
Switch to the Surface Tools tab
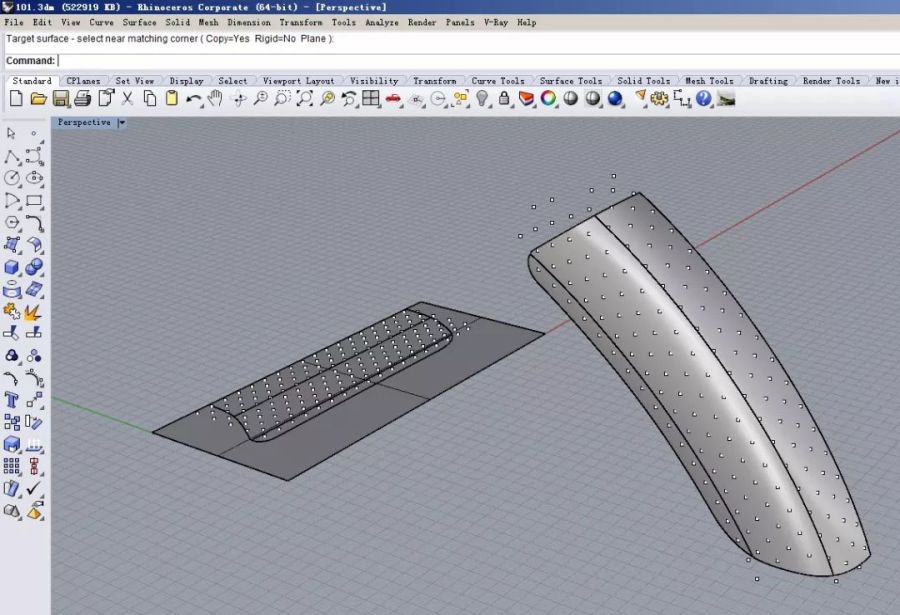click(x=570, y=81)
